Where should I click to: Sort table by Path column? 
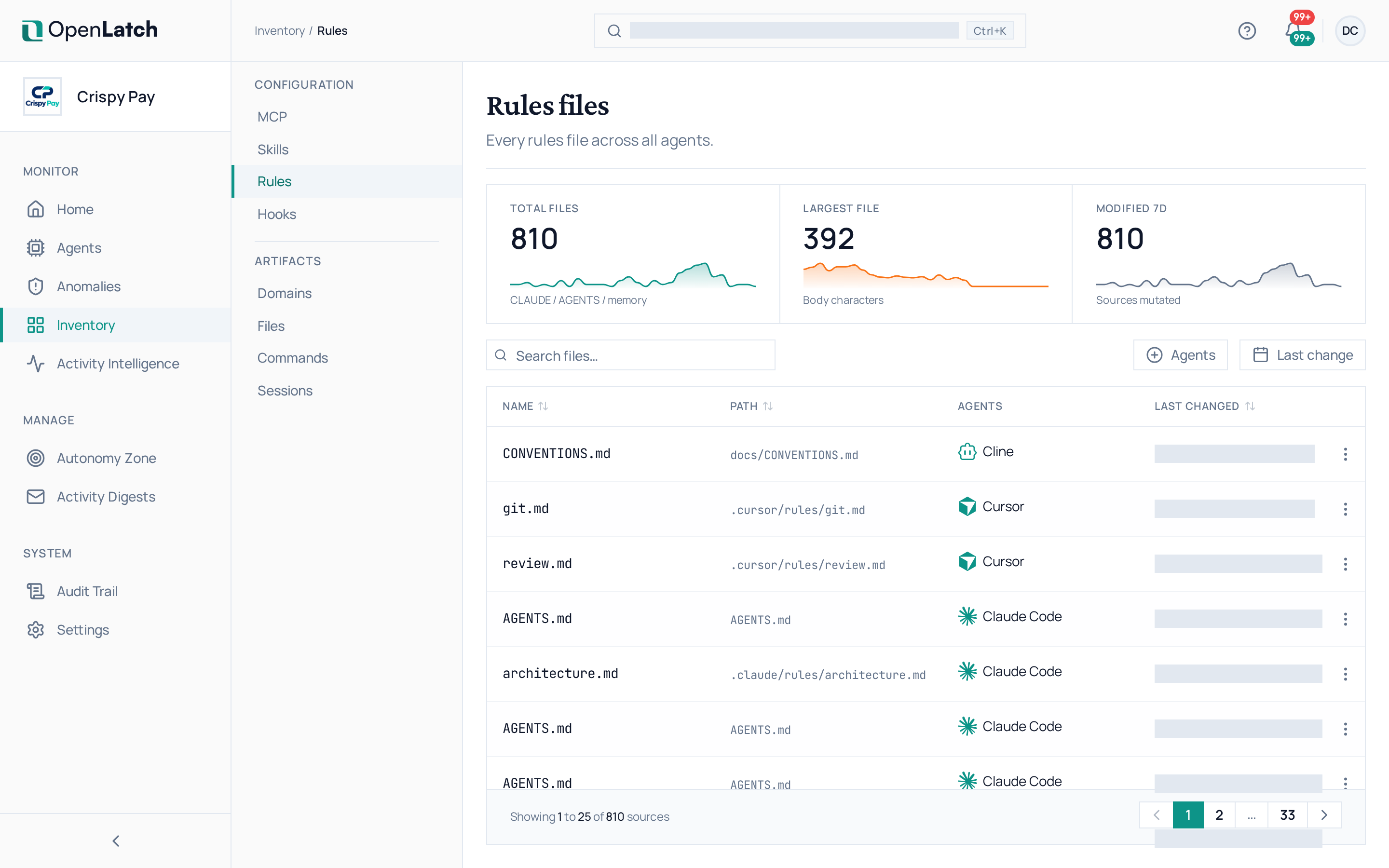point(751,406)
